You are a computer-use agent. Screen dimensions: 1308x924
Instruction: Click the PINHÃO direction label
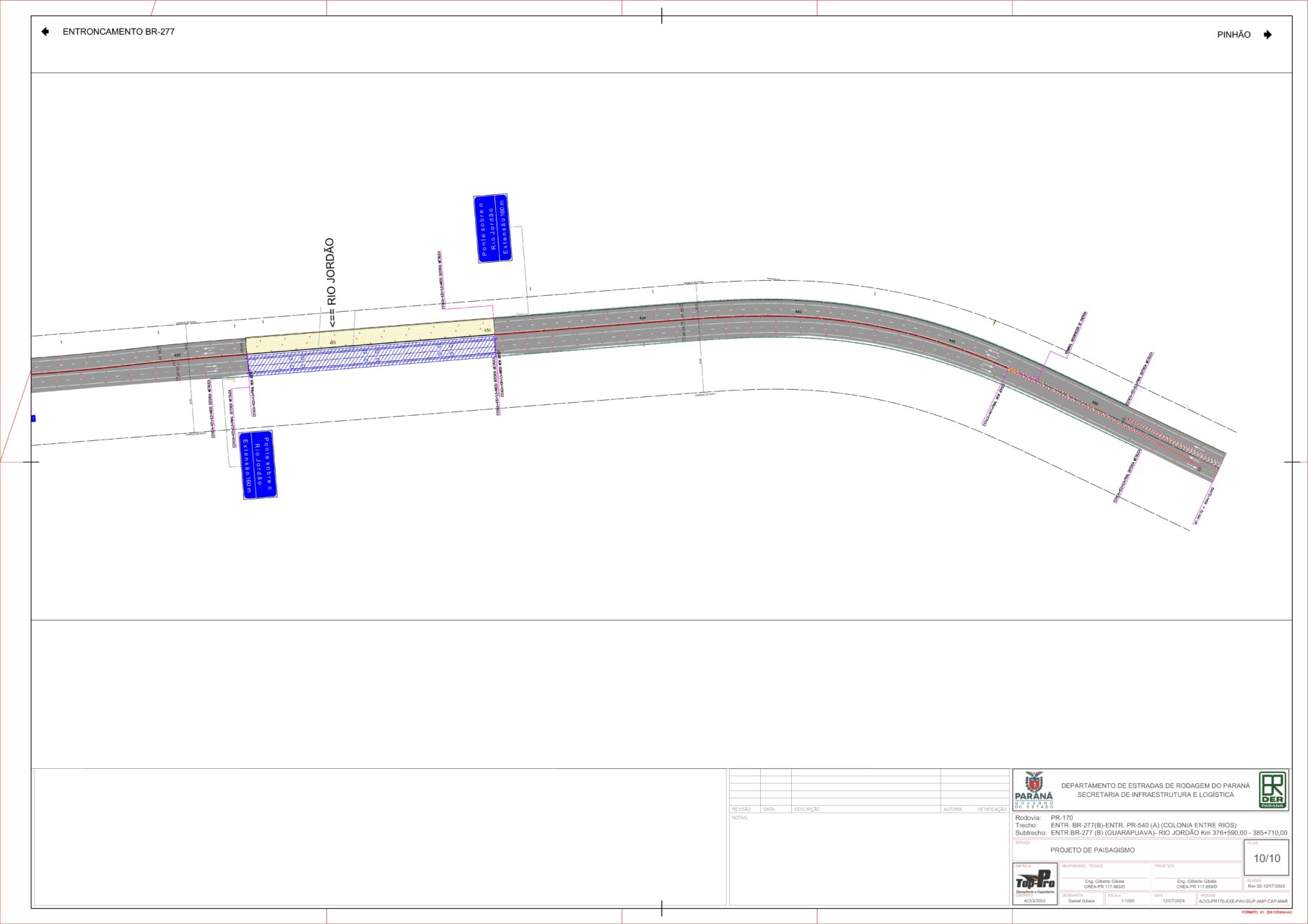coord(1234,35)
